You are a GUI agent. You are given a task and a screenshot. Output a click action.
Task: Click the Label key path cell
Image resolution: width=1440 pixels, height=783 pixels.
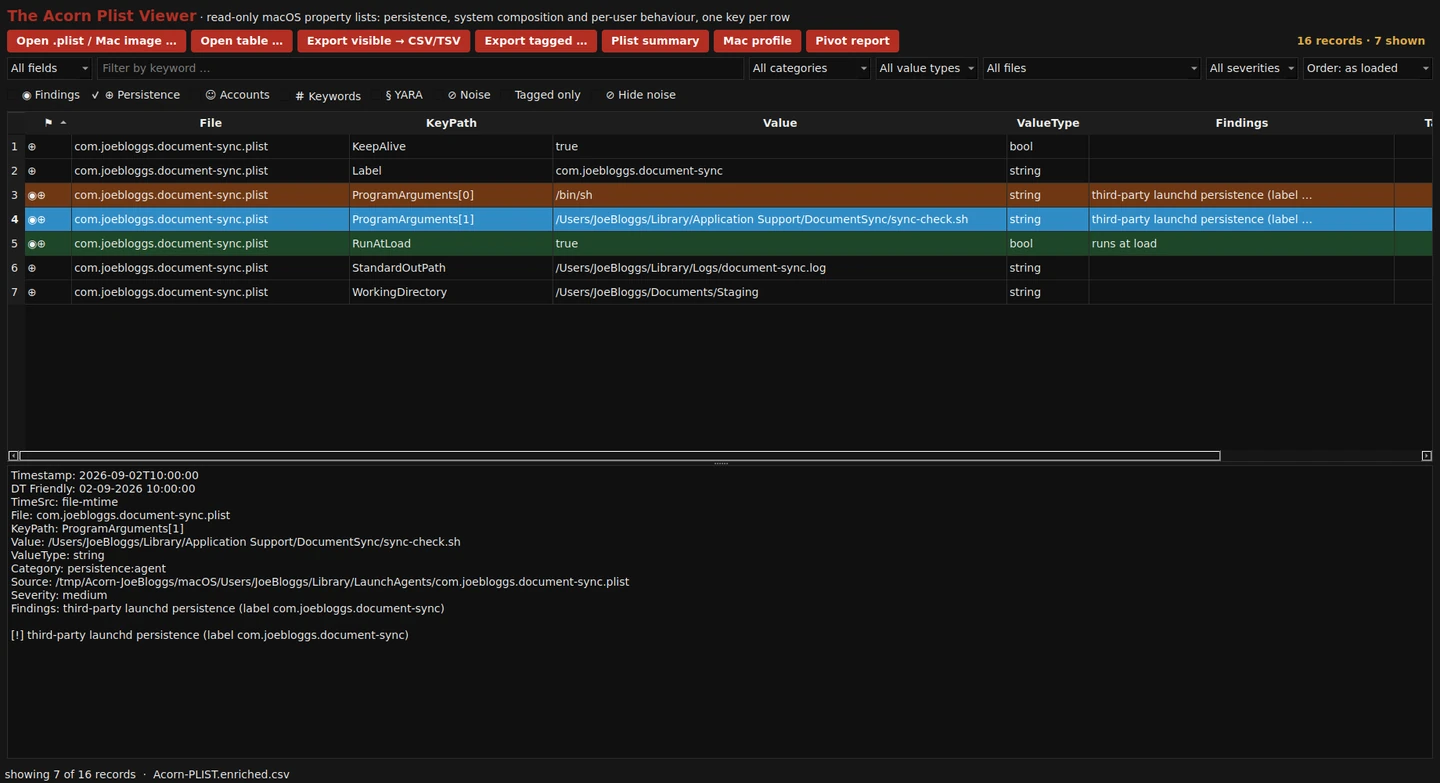(451, 171)
